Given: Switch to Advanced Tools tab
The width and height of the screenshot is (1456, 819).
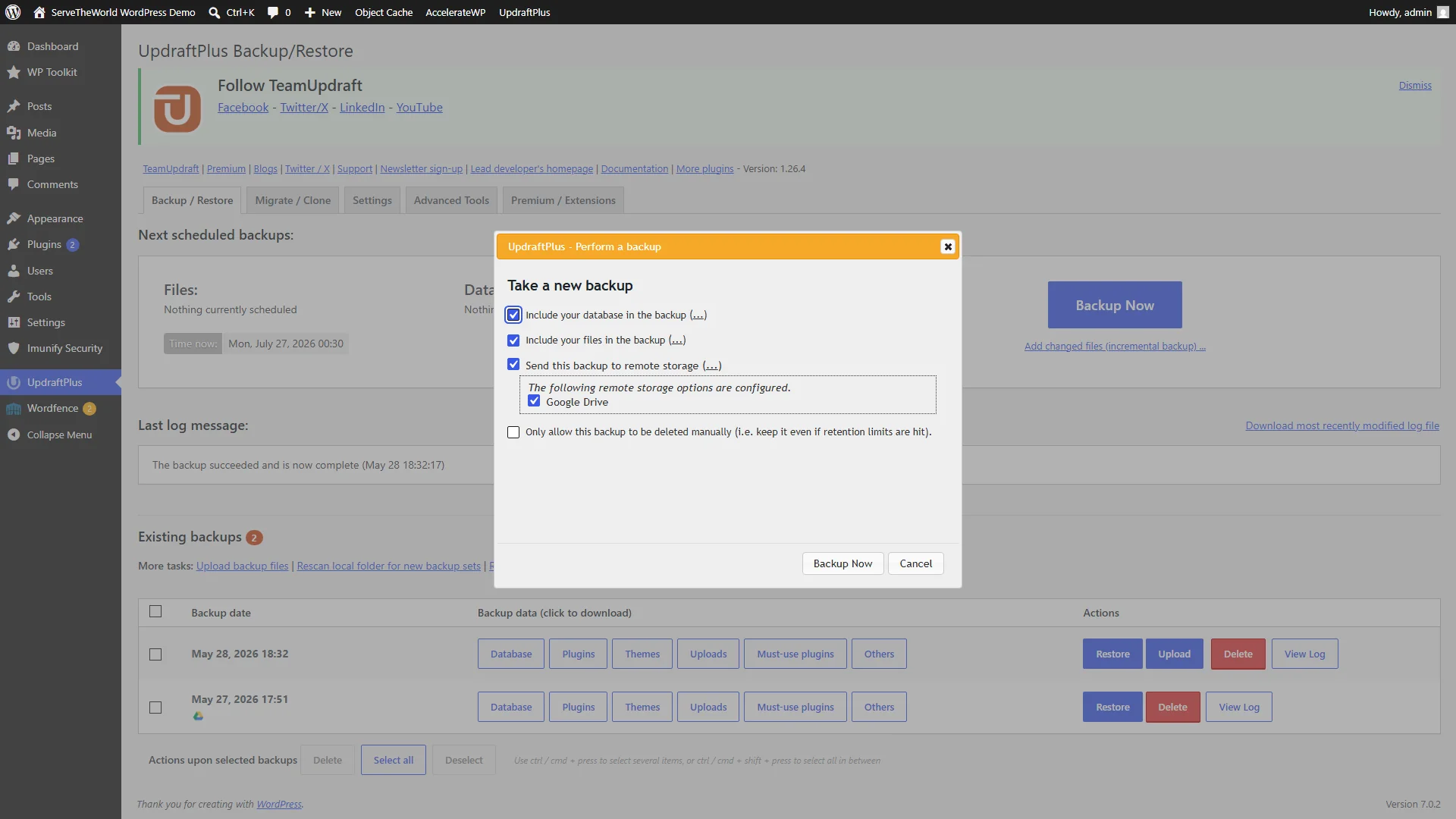Looking at the screenshot, I should pos(451,200).
